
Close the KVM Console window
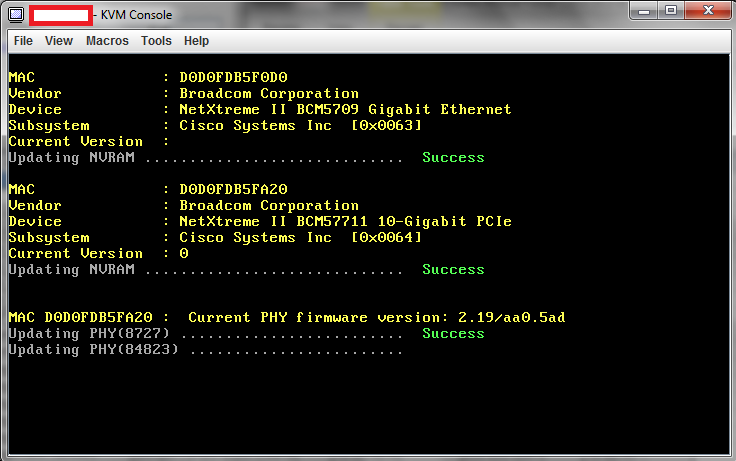(707, 12)
